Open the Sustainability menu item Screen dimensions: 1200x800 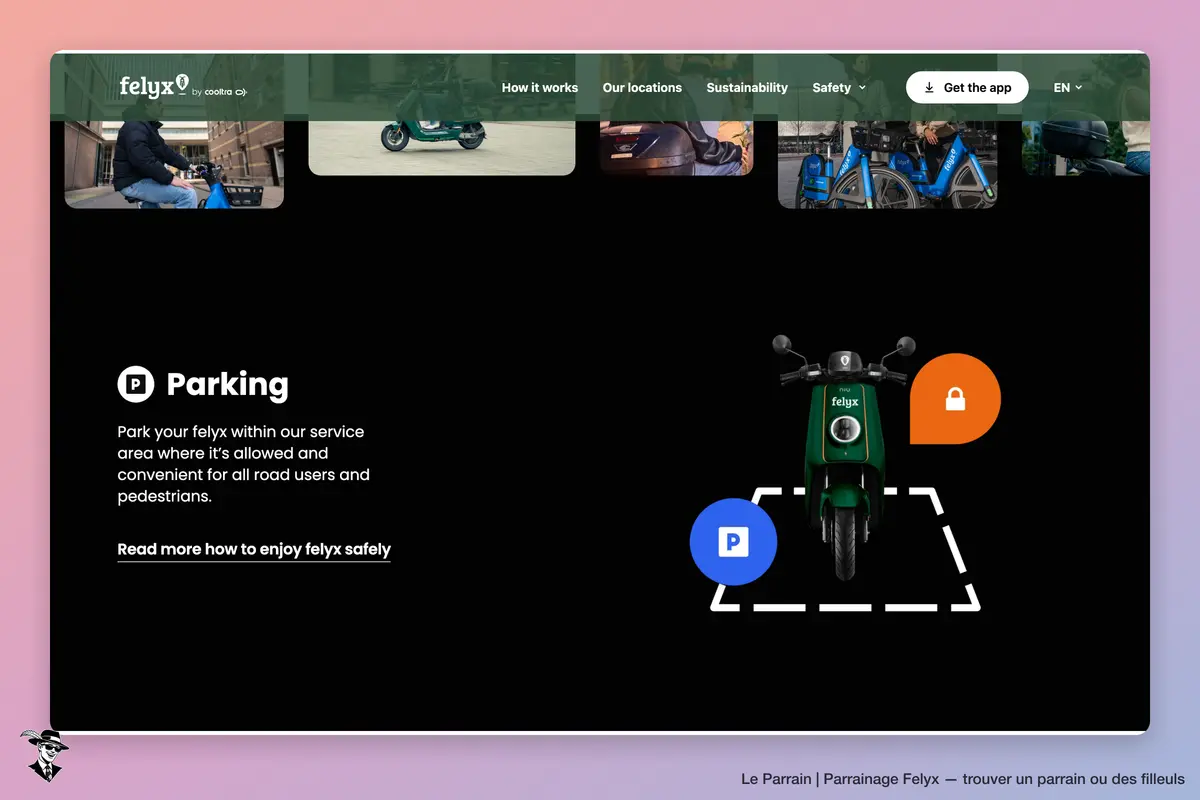747,88
